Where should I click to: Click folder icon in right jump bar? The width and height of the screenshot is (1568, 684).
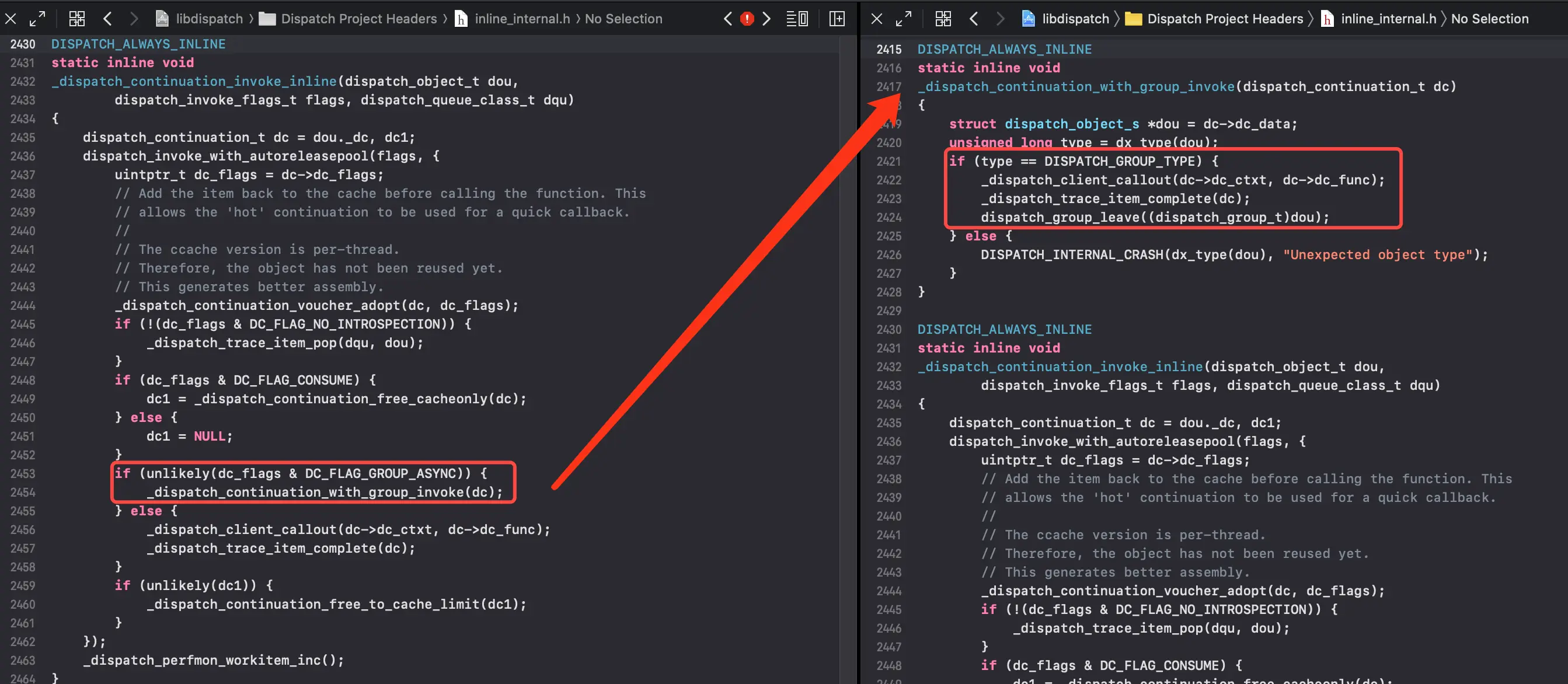(x=1134, y=19)
